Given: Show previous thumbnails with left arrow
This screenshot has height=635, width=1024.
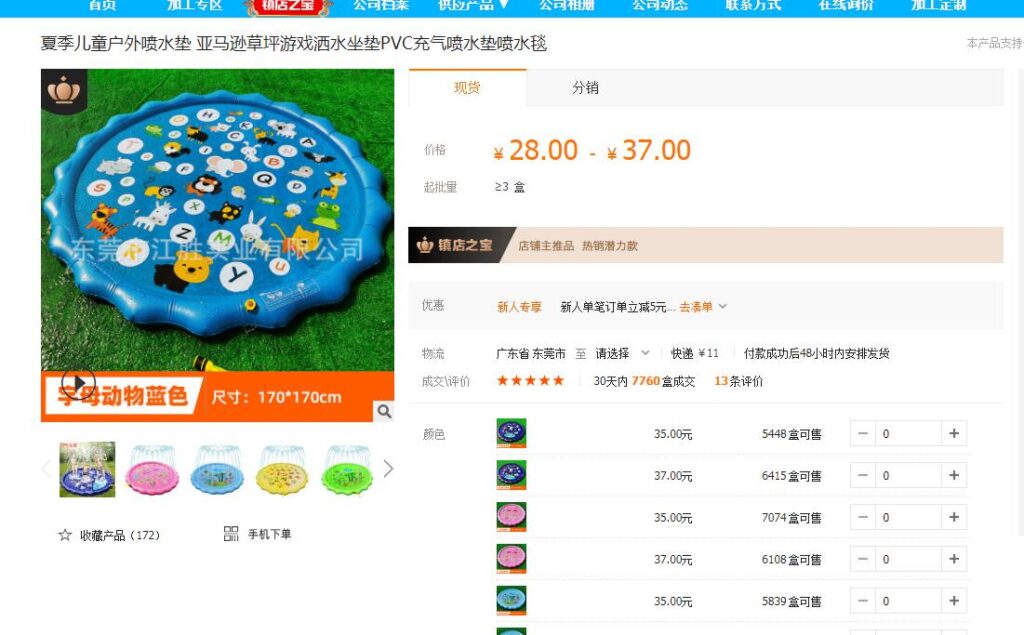Looking at the screenshot, I should pyautogui.click(x=46, y=468).
